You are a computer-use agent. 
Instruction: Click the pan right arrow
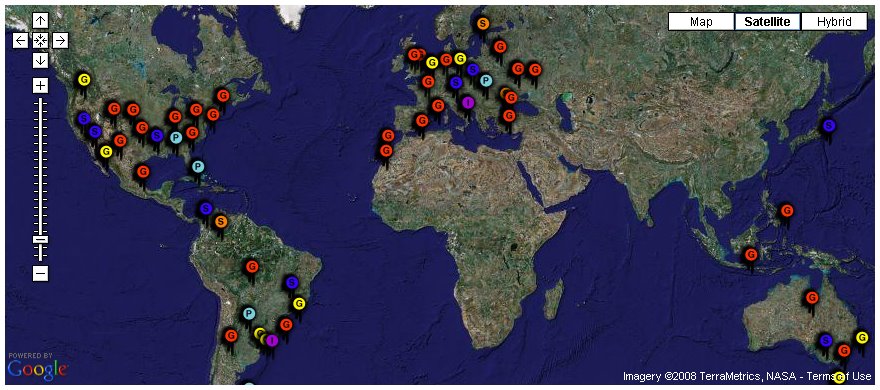click(x=61, y=40)
